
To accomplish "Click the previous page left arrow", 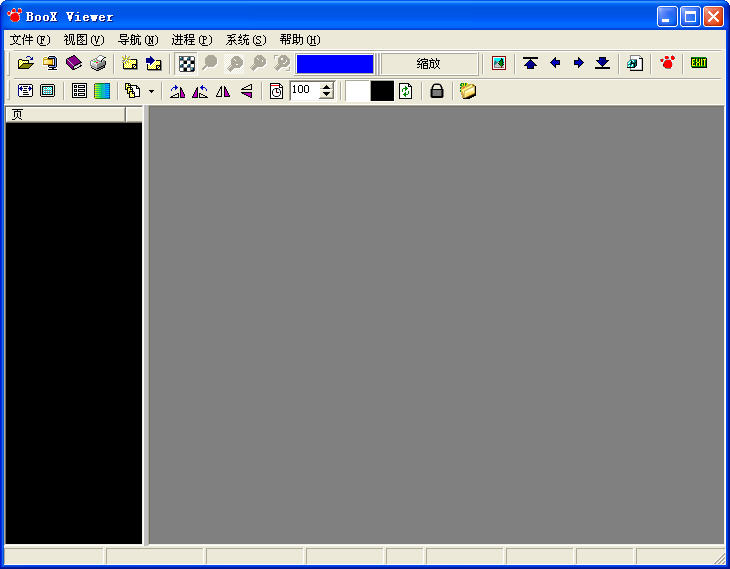I will (554, 63).
